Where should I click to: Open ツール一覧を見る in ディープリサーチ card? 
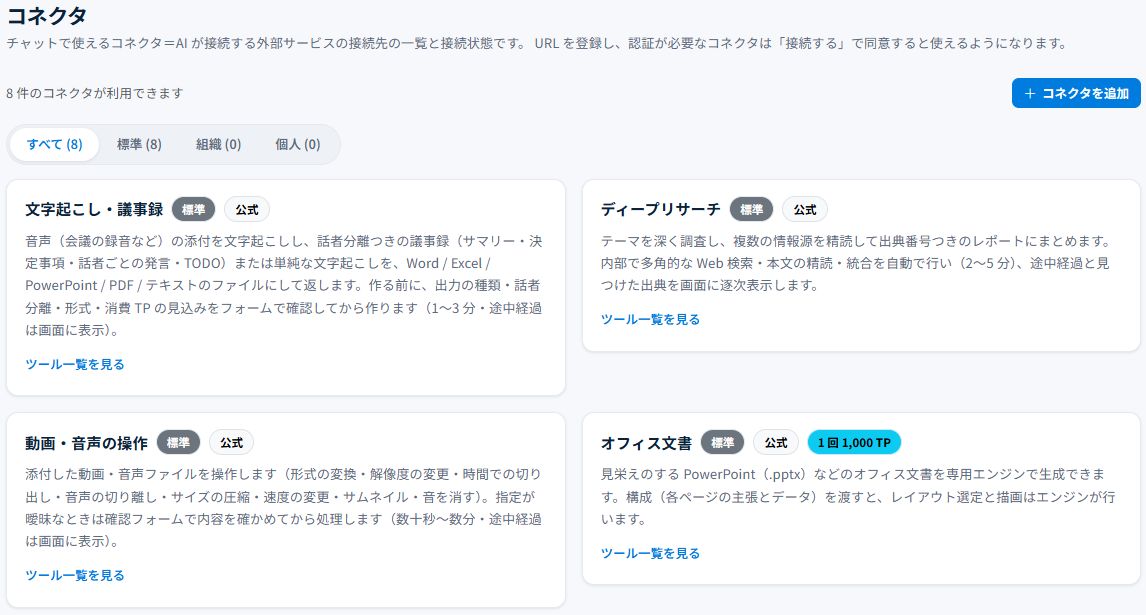click(650, 319)
